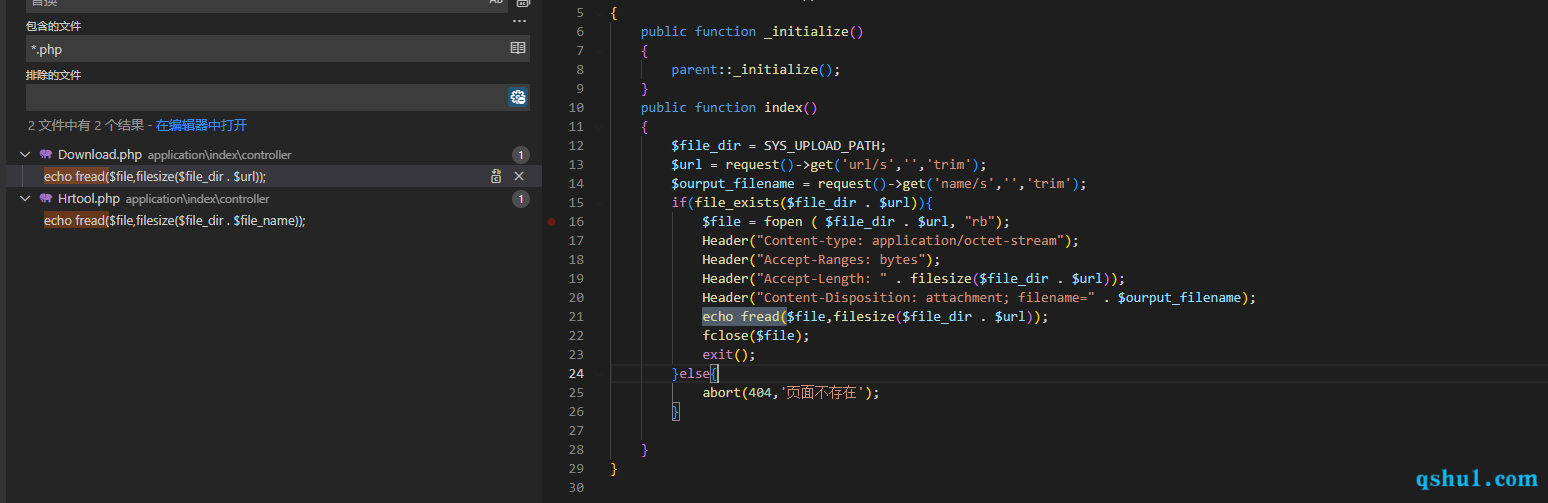Click the '排除的文件' label
This screenshot has width=1548, height=503.
pyautogui.click(x=54, y=75)
